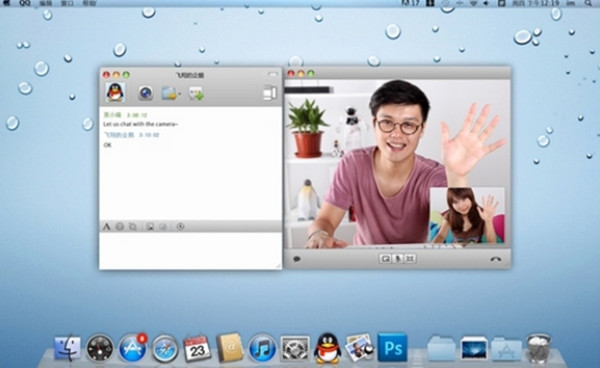
Task: Expand the small arrow beside the send file icon
Action: [179, 94]
